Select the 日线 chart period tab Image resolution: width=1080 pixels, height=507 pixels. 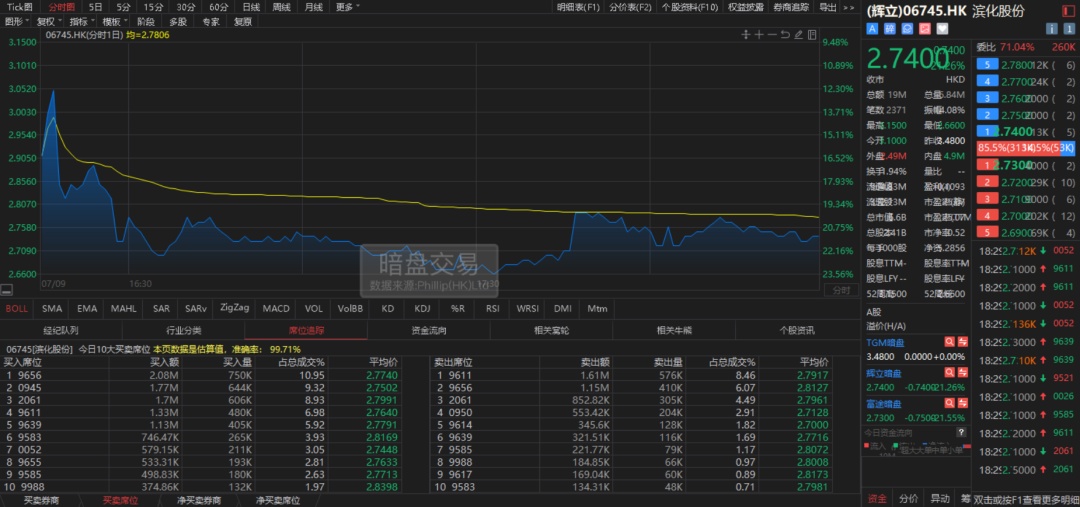tap(251, 7)
